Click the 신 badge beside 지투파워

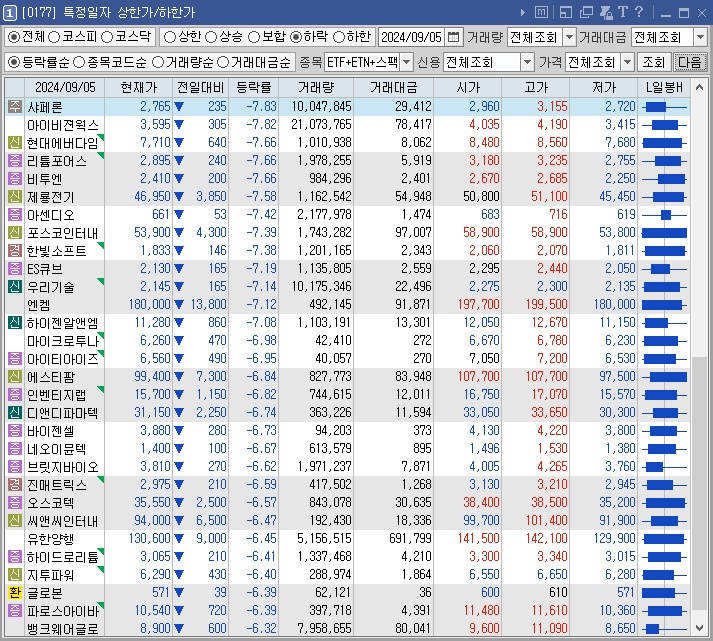coord(15,575)
